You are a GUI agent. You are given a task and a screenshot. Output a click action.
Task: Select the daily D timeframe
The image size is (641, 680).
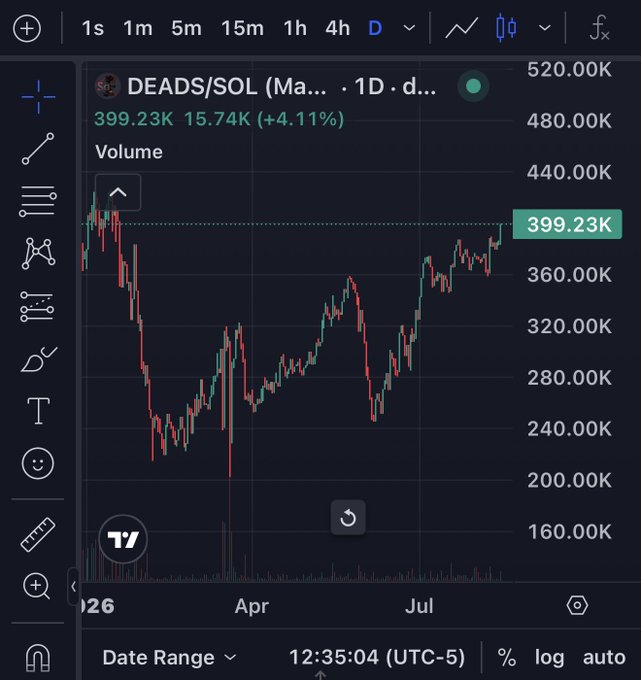[375, 29]
